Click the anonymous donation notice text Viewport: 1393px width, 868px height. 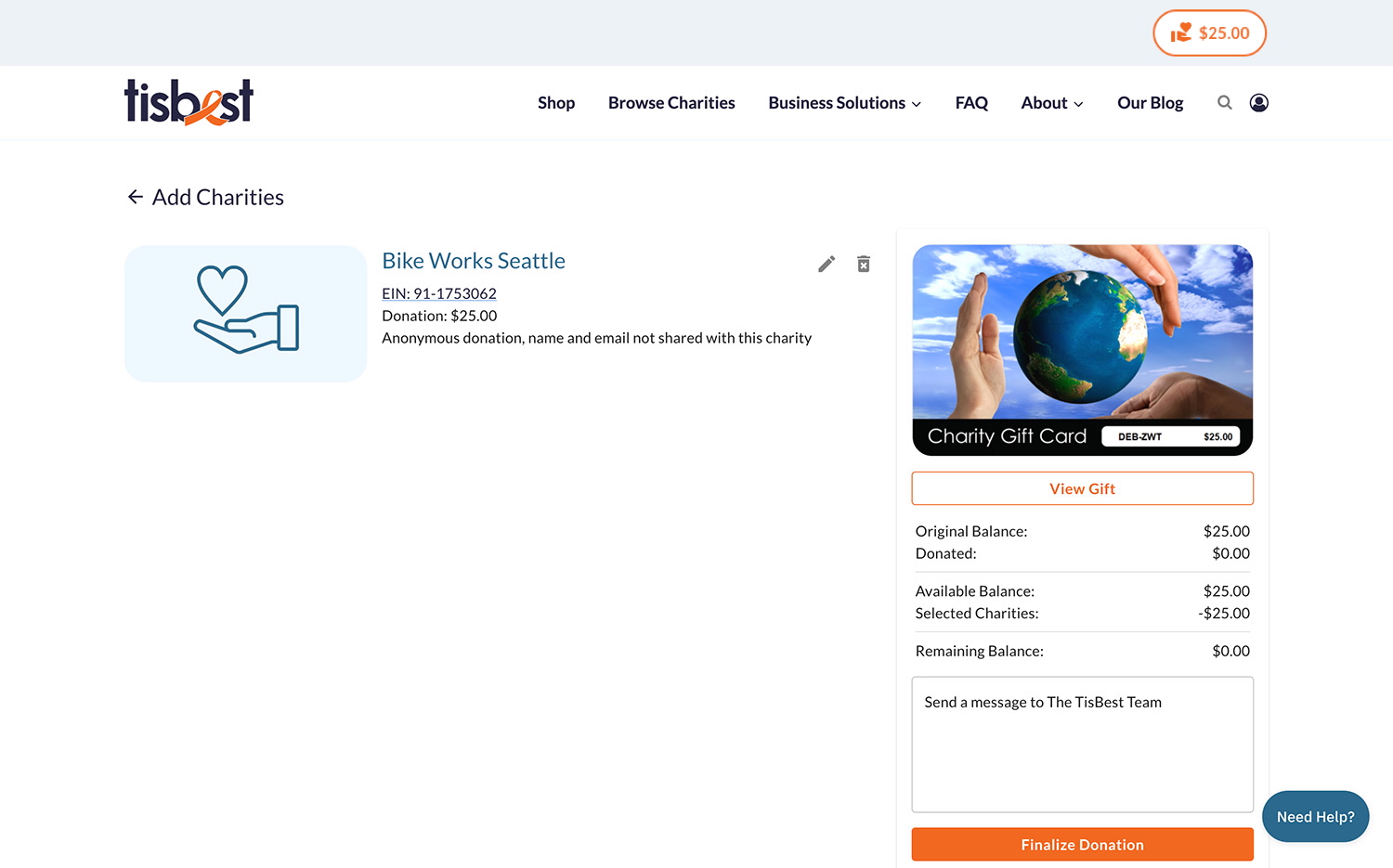[x=597, y=338]
